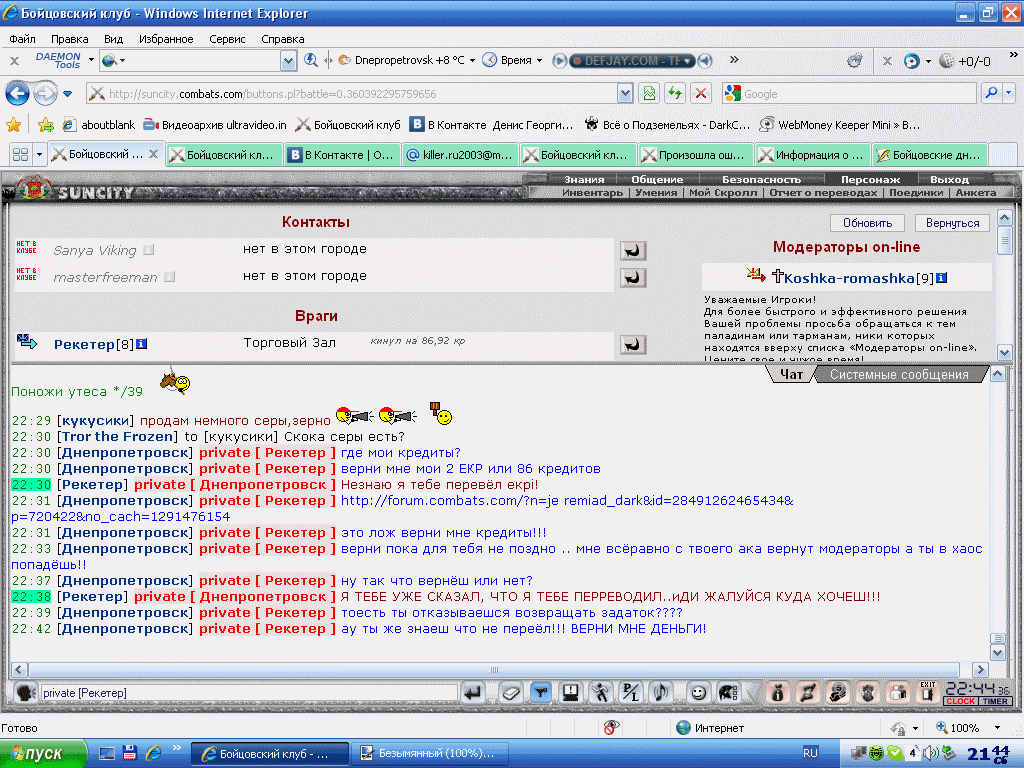Open the Избранное menu

coord(166,39)
